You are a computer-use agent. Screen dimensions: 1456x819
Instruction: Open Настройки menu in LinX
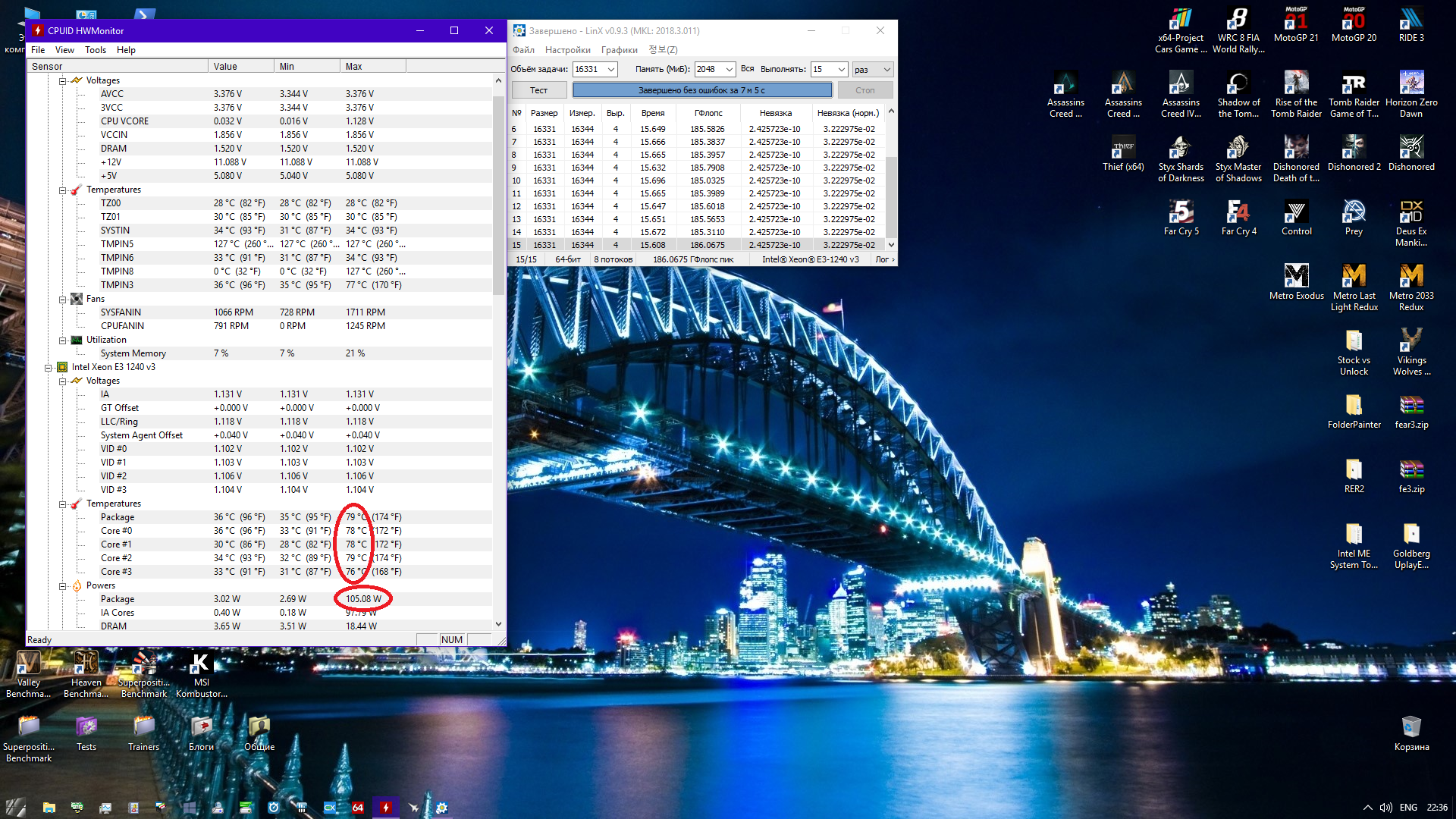click(x=567, y=50)
